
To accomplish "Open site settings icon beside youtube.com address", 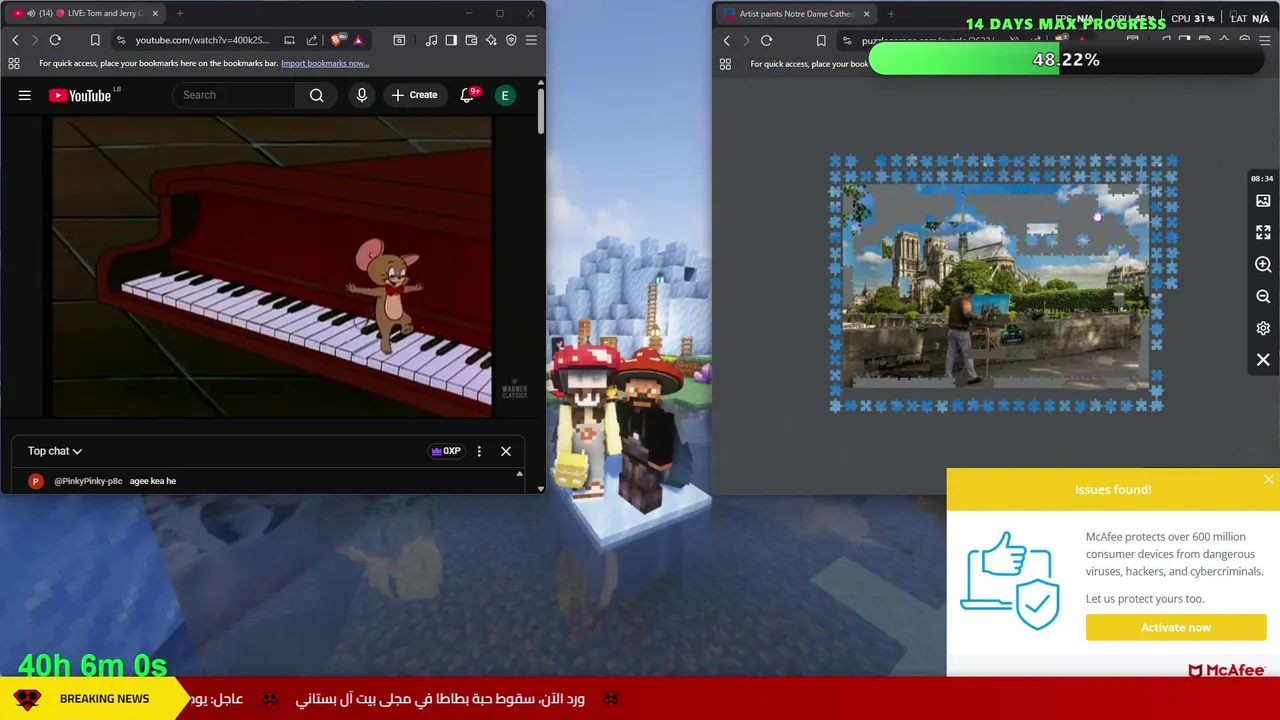I will click(x=121, y=40).
